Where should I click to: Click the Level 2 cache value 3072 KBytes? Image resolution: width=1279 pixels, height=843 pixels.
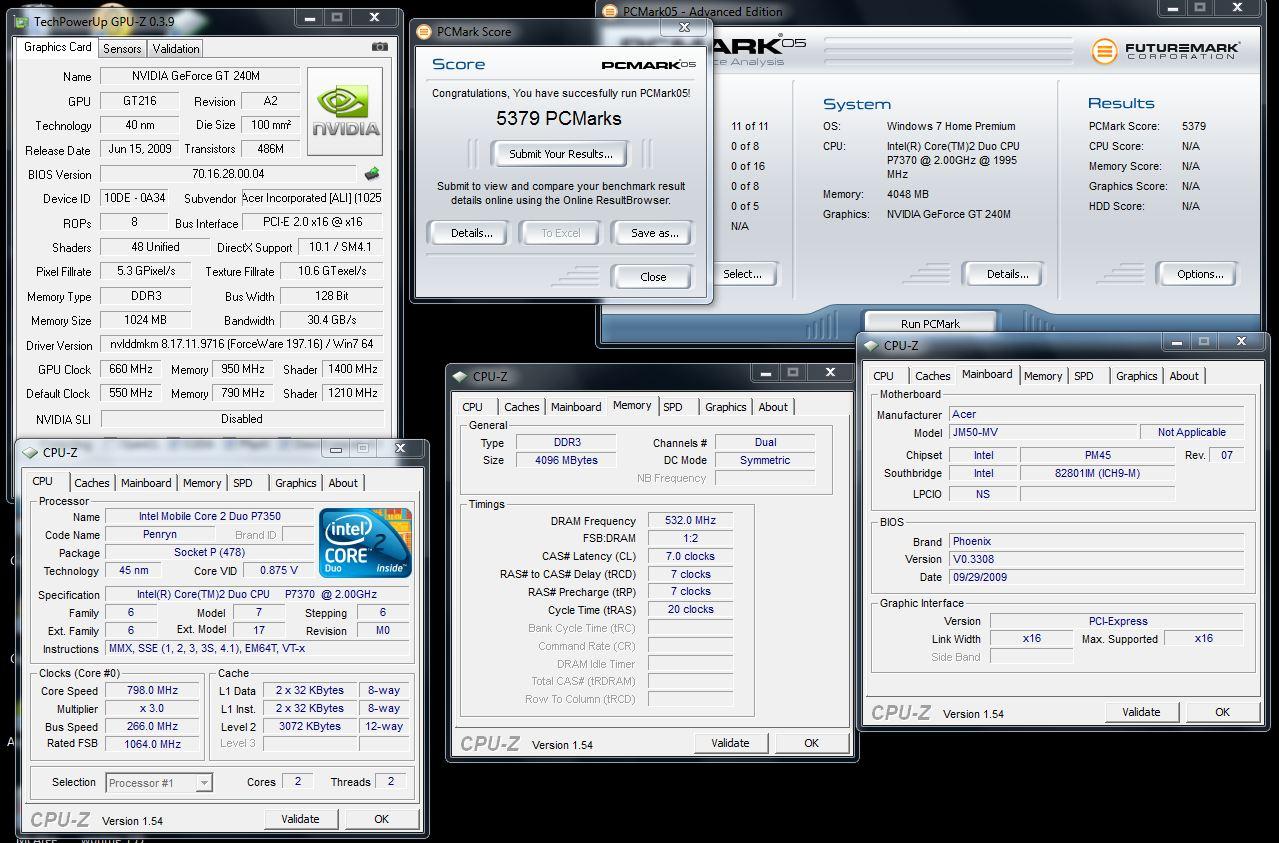[310, 727]
